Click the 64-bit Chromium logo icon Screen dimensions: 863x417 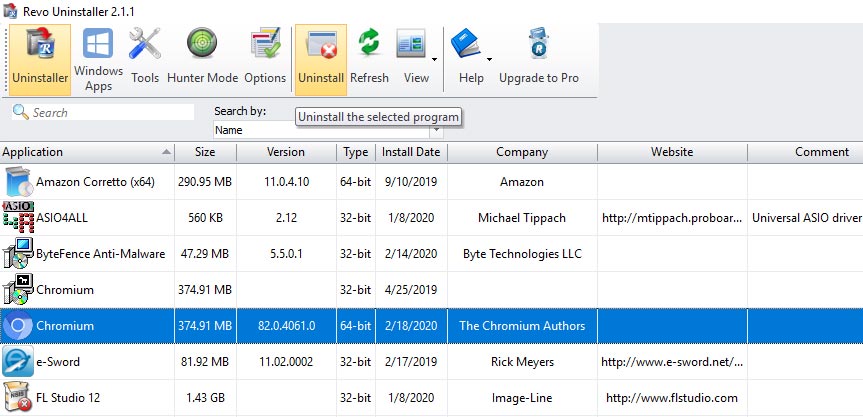[18, 326]
